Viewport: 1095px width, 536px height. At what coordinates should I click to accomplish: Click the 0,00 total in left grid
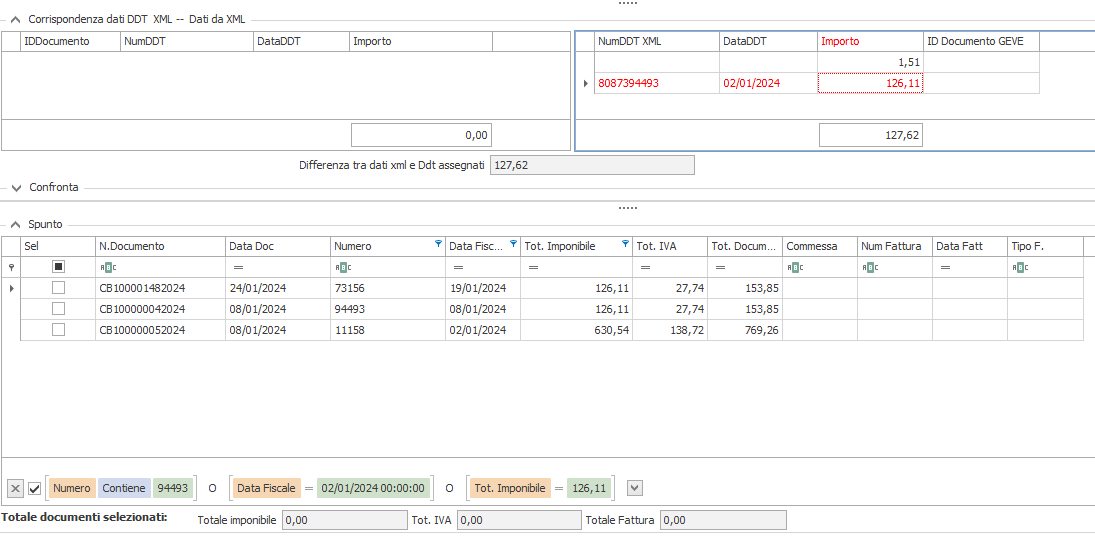(421, 135)
